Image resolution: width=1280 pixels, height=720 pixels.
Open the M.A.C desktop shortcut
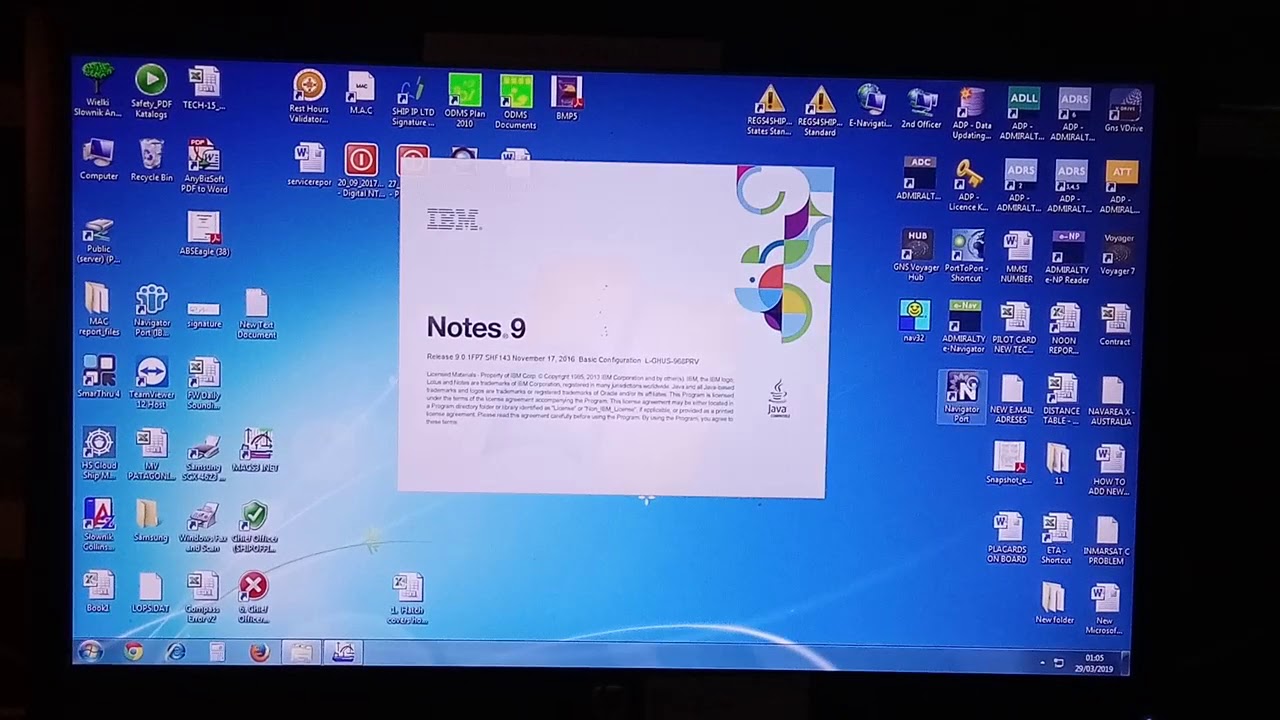pos(361,93)
